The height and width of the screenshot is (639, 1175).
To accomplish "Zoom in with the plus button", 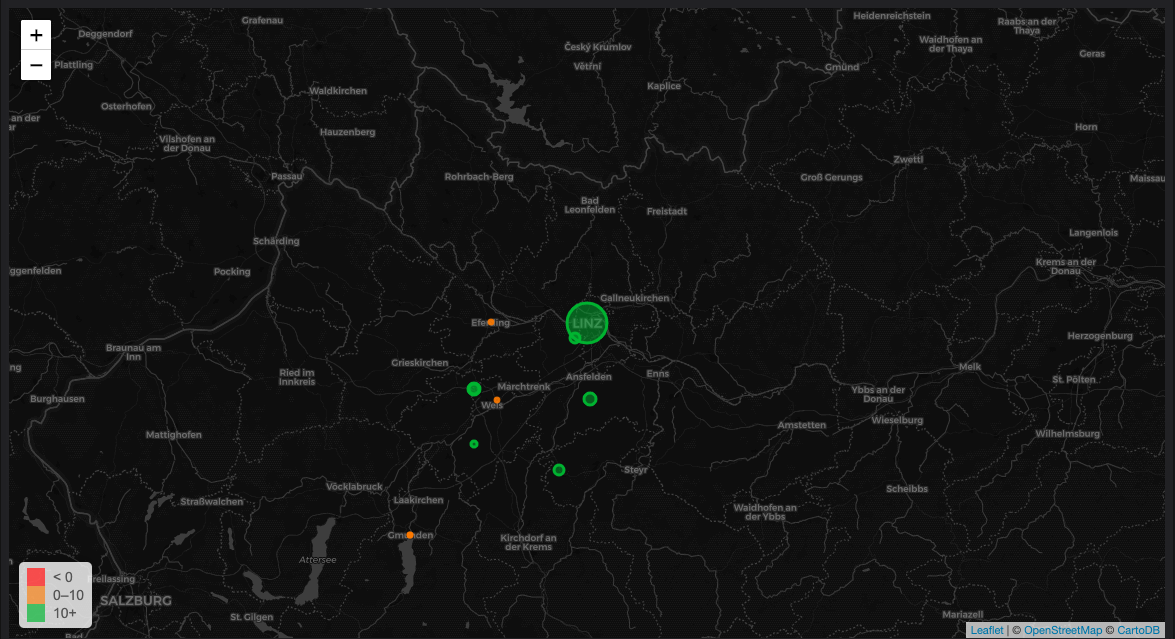I will pyautogui.click(x=35, y=35).
